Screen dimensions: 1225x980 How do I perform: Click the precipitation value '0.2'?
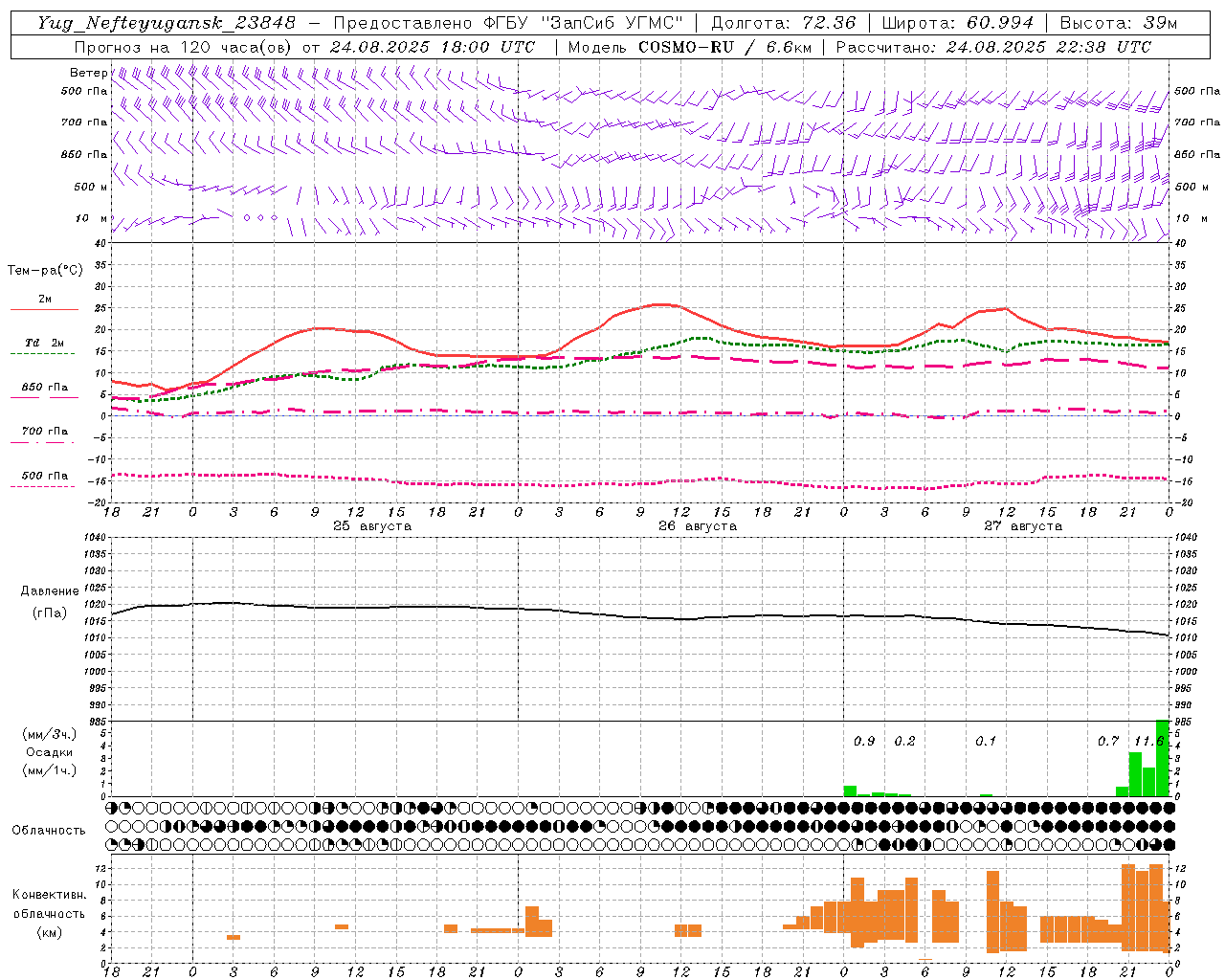click(x=904, y=741)
